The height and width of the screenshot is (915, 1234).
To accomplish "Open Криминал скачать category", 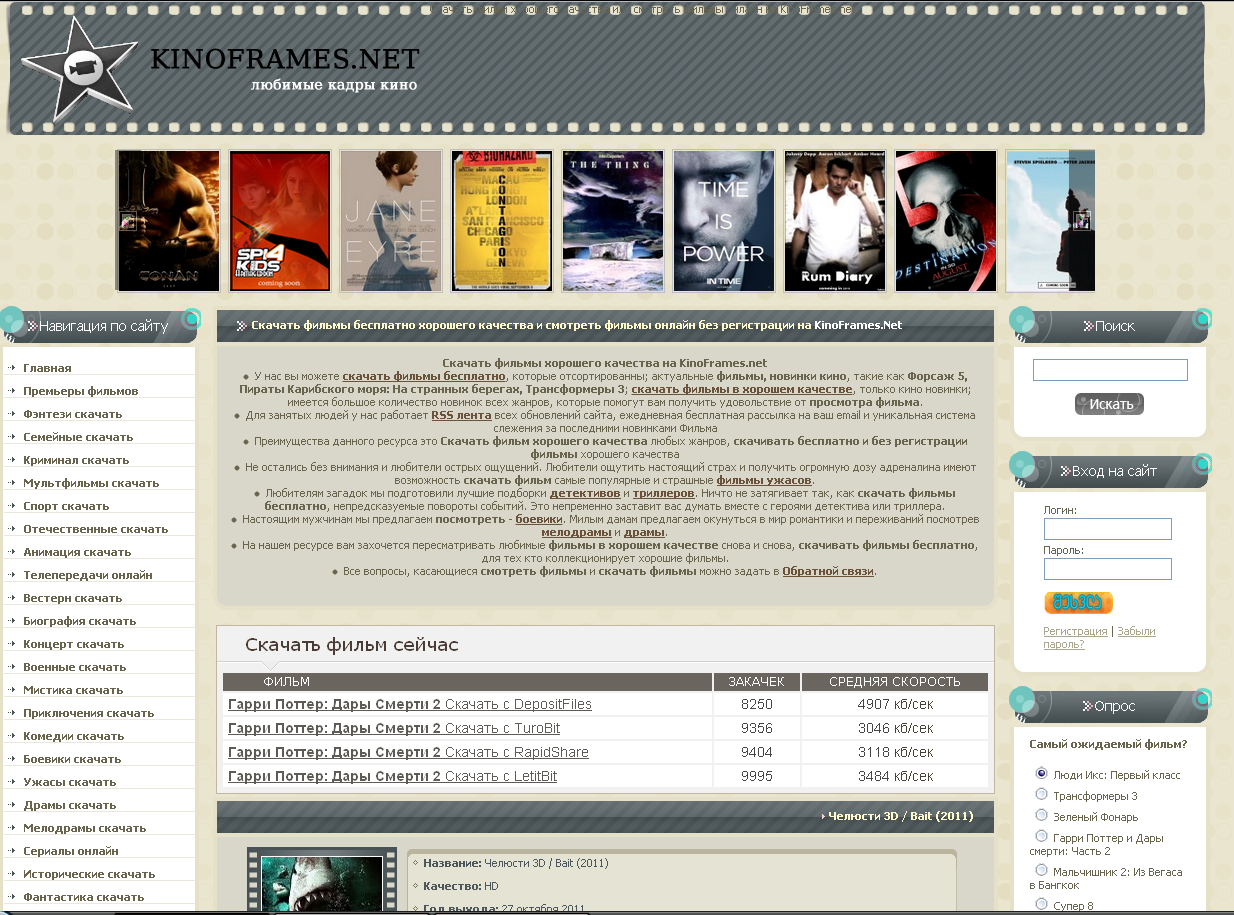I will tap(76, 460).
